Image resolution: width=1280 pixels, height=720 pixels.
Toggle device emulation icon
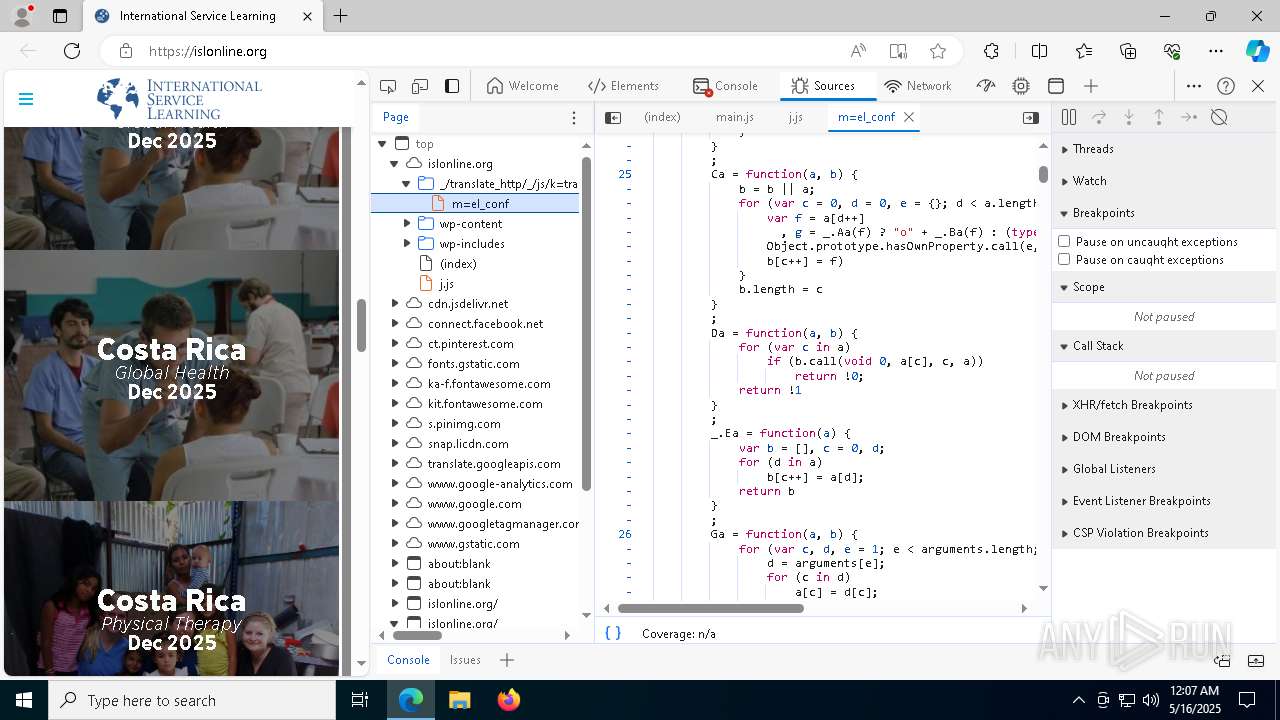point(420,86)
